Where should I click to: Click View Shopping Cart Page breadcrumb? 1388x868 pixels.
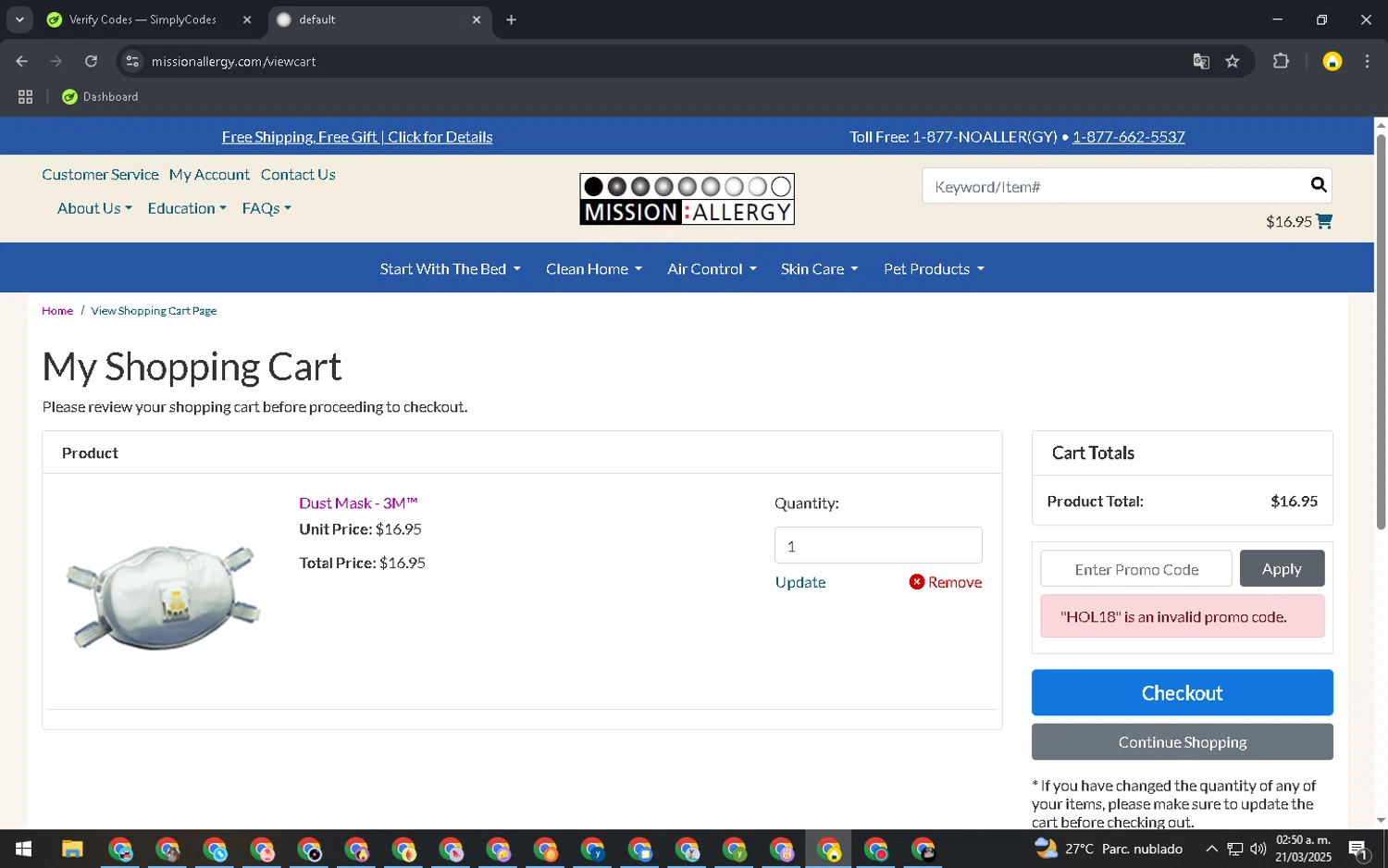tap(154, 311)
